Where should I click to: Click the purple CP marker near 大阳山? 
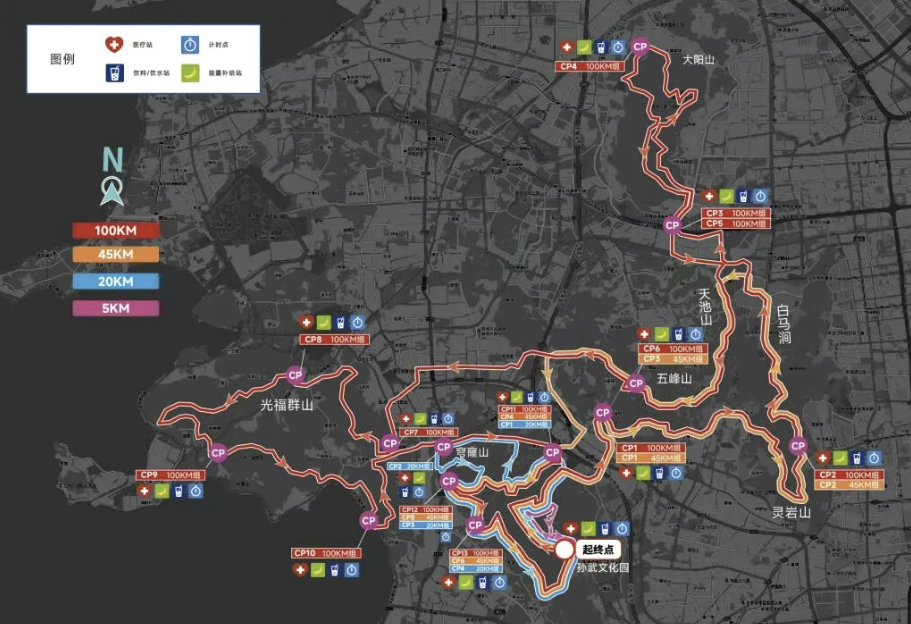[x=642, y=46]
